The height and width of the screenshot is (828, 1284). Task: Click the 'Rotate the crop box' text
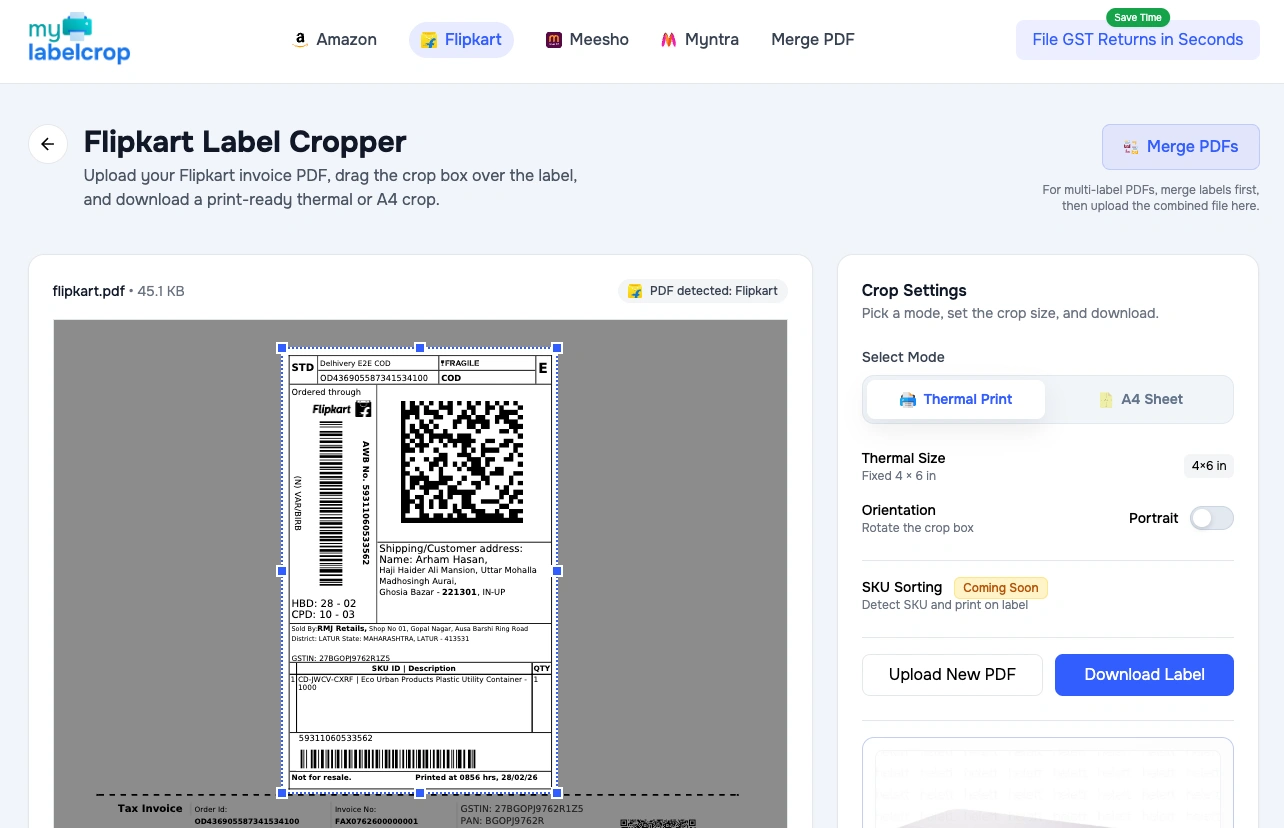(x=918, y=528)
